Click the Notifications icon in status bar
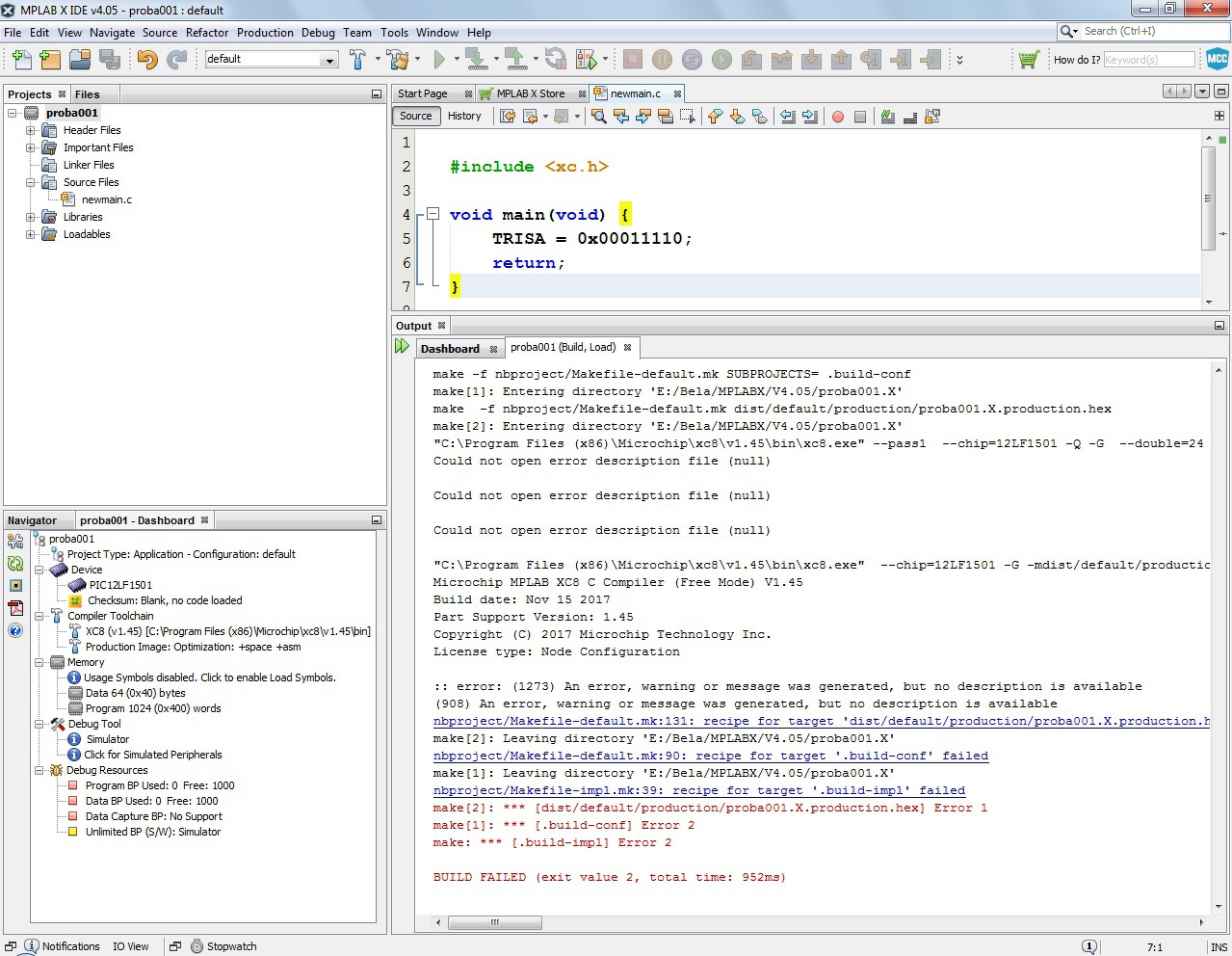This screenshot has width=1232, height=956. coord(32,946)
